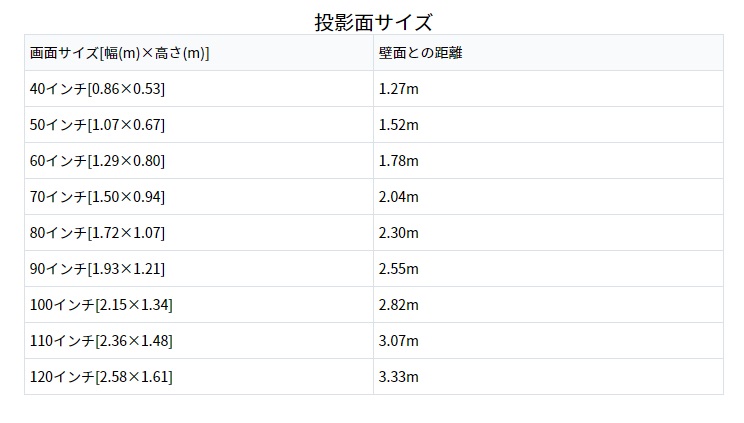The image size is (744, 423).
Task: Select the 1.27m distance cell
Action: [x=398, y=89]
